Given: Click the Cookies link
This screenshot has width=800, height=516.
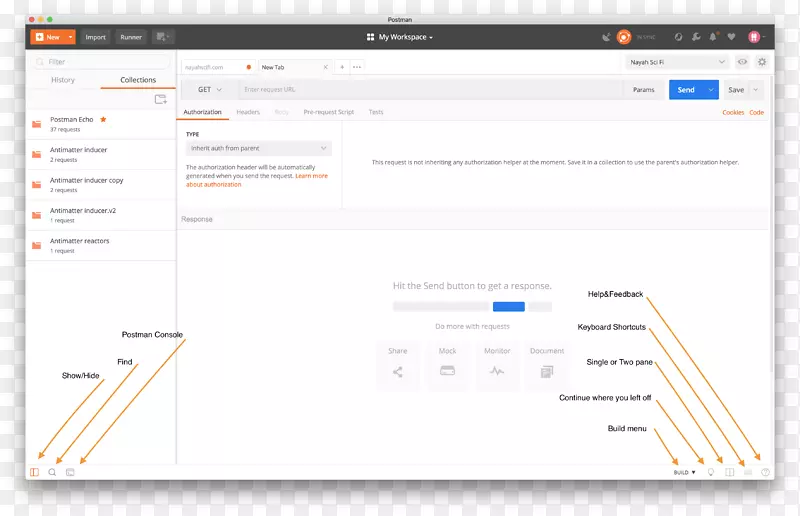Looking at the screenshot, I should point(732,113).
